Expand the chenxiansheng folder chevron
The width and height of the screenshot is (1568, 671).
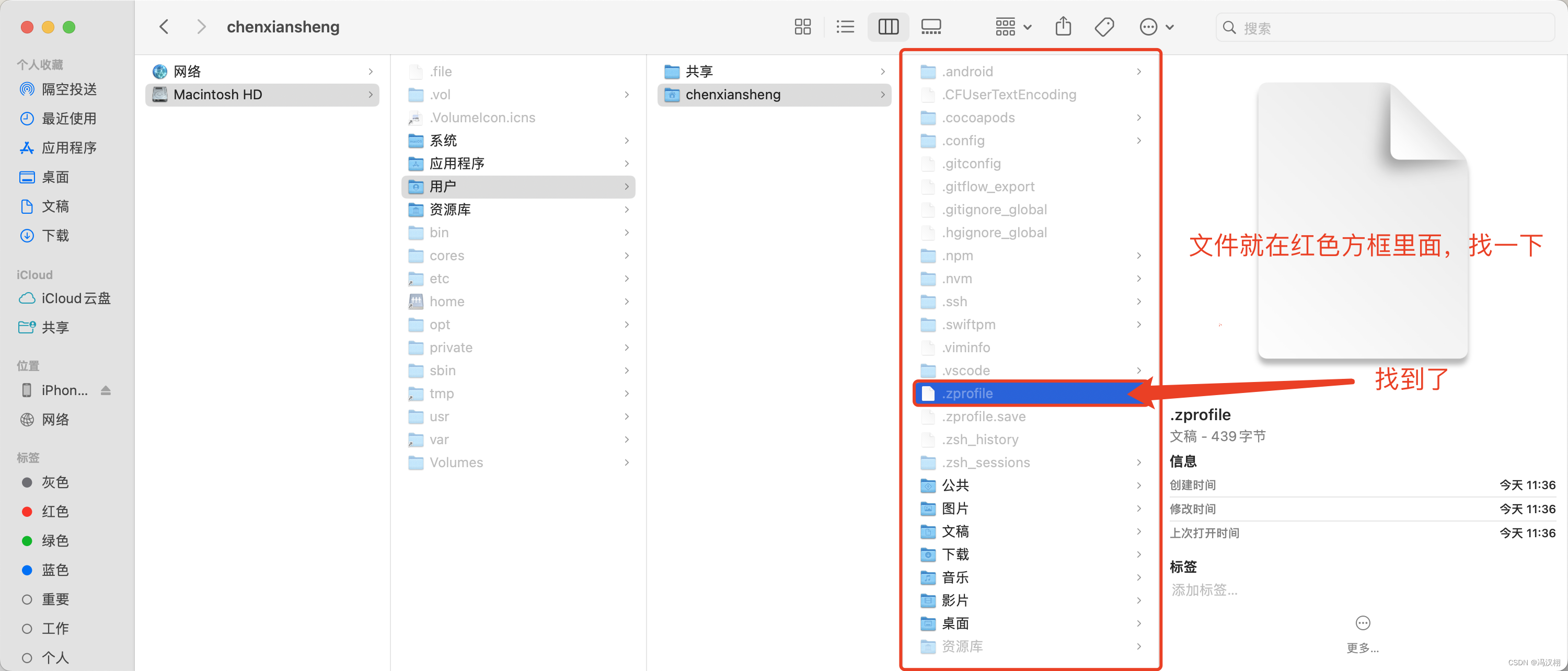[882, 94]
